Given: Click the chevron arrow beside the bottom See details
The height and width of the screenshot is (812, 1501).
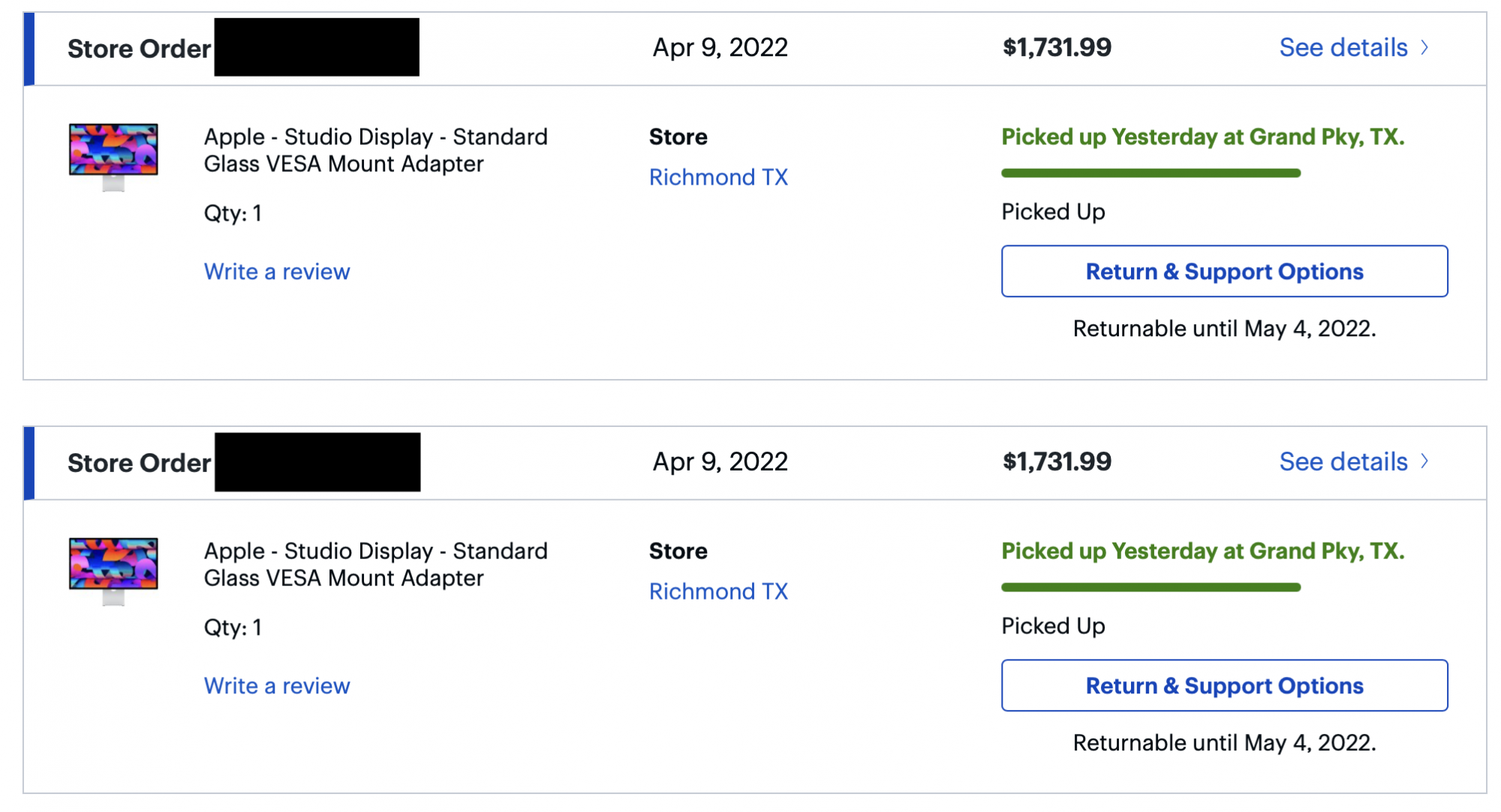Looking at the screenshot, I should point(1424,462).
